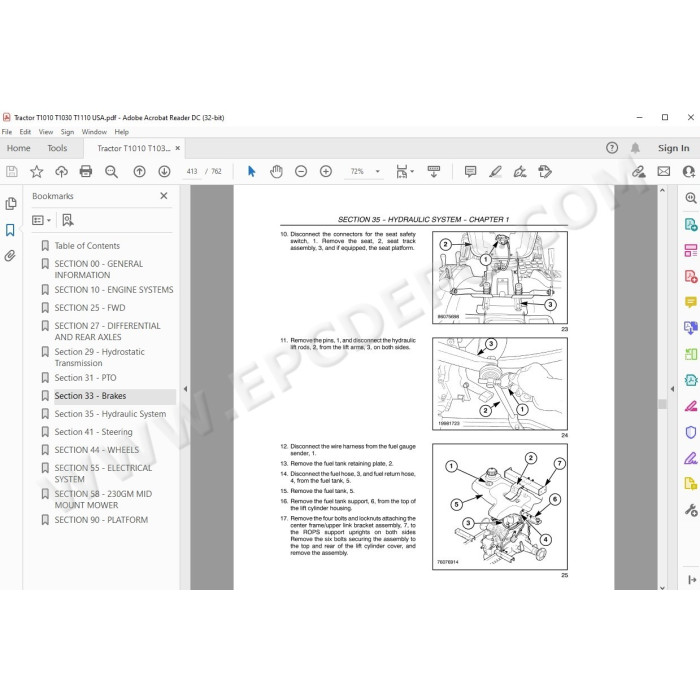Viewport: 700px width, 700px height.
Task: Zoom out with the minus button
Action: point(301,171)
